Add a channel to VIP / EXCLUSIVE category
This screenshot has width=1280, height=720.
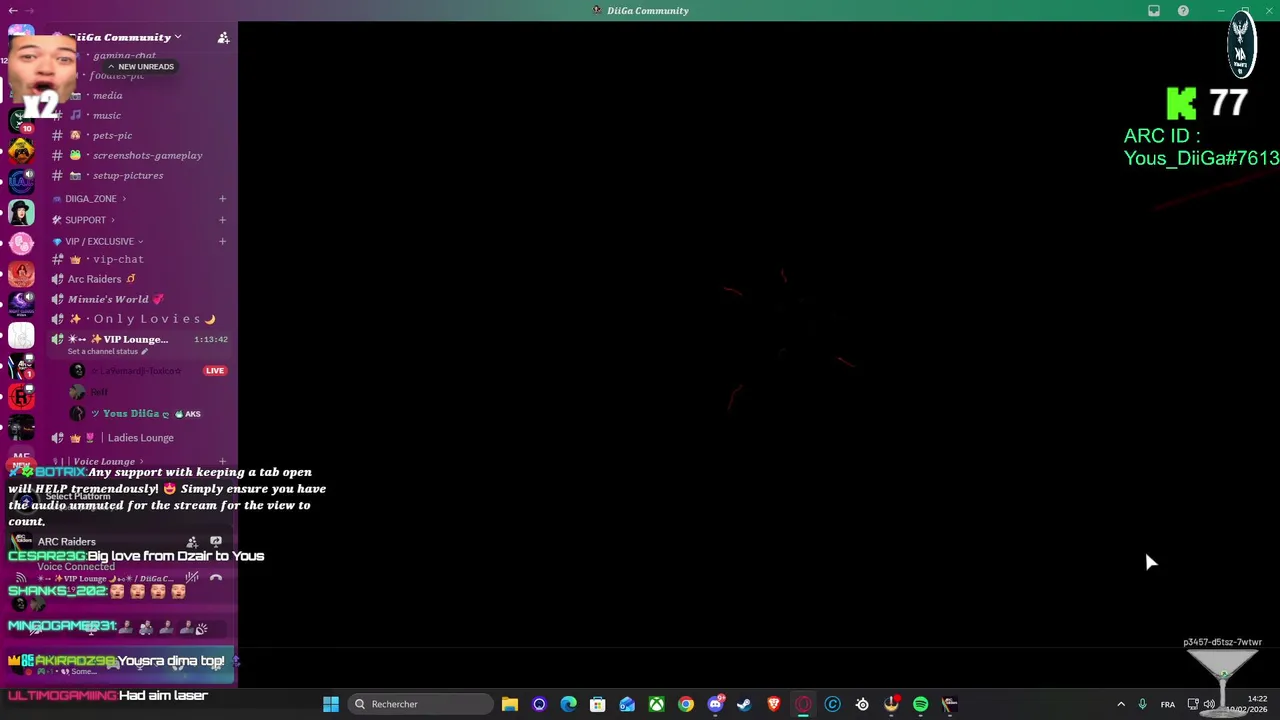click(222, 241)
